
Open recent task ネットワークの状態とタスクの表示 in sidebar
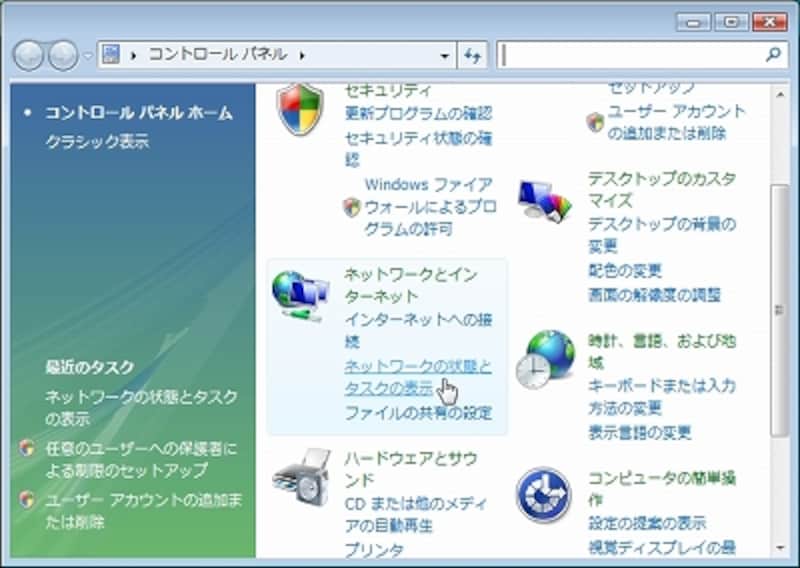click(x=141, y=407)
